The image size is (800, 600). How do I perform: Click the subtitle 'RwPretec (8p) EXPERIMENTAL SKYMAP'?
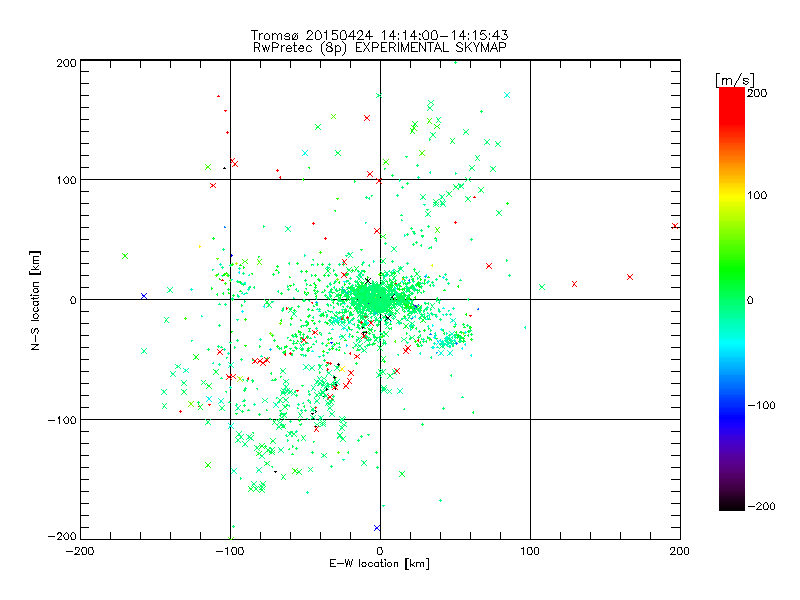tap(380, 48)
